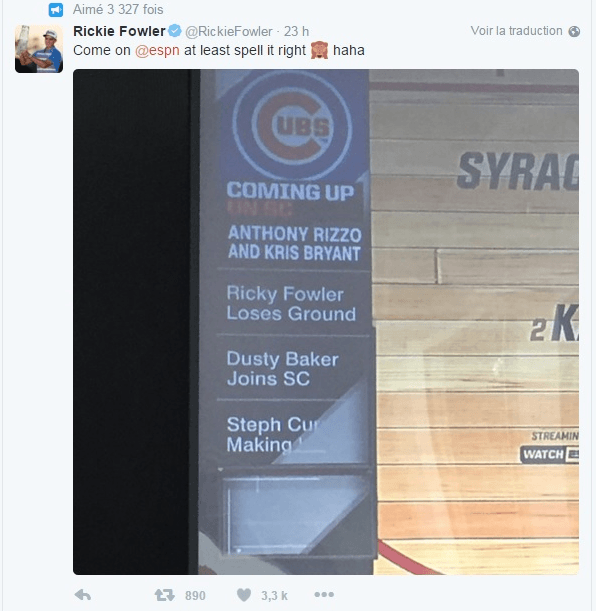Viewport: 596px width, 611px height.
Task: Retweet the tweet using the arrows icon
Action: 164,595
